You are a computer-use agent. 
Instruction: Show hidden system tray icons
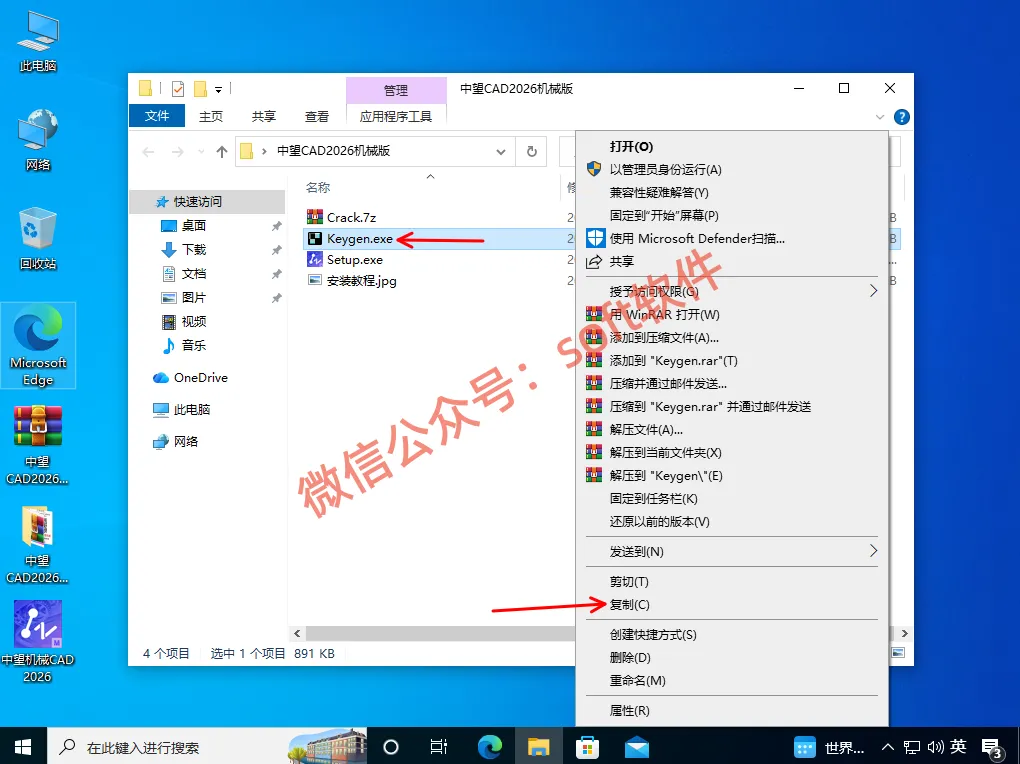click(888, 747)
